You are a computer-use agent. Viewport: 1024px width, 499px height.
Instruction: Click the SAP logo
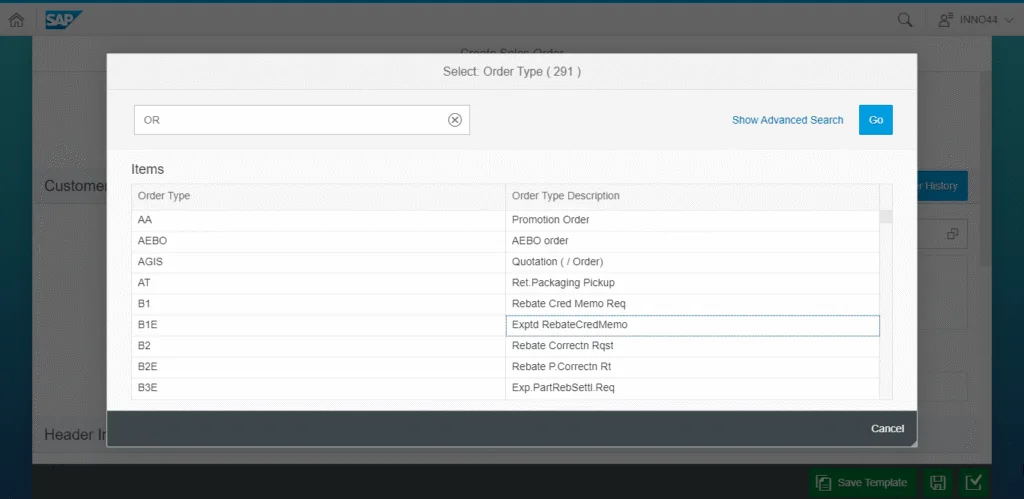pyautogui.click(x=63, y=20)
